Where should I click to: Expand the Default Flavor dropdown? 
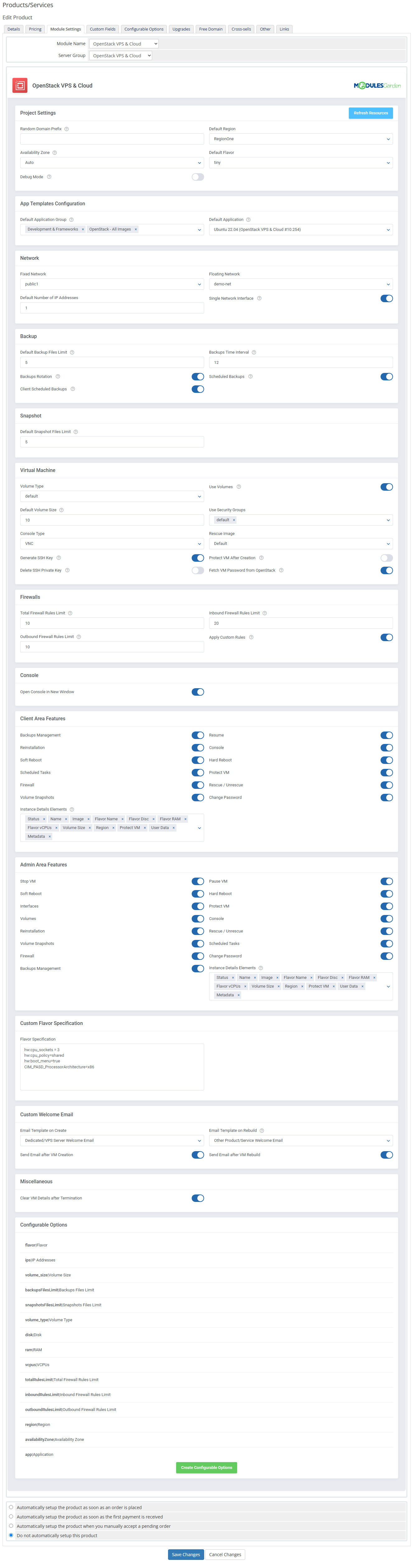pyautogui.click(x=300, y=163)
